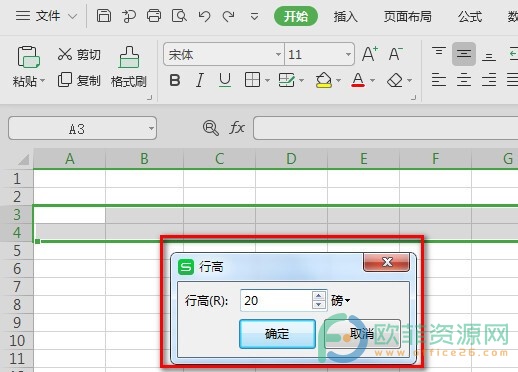Apply the yellow fill color
The width and height of the screenshot is (518, 372).
pos(324,80)
